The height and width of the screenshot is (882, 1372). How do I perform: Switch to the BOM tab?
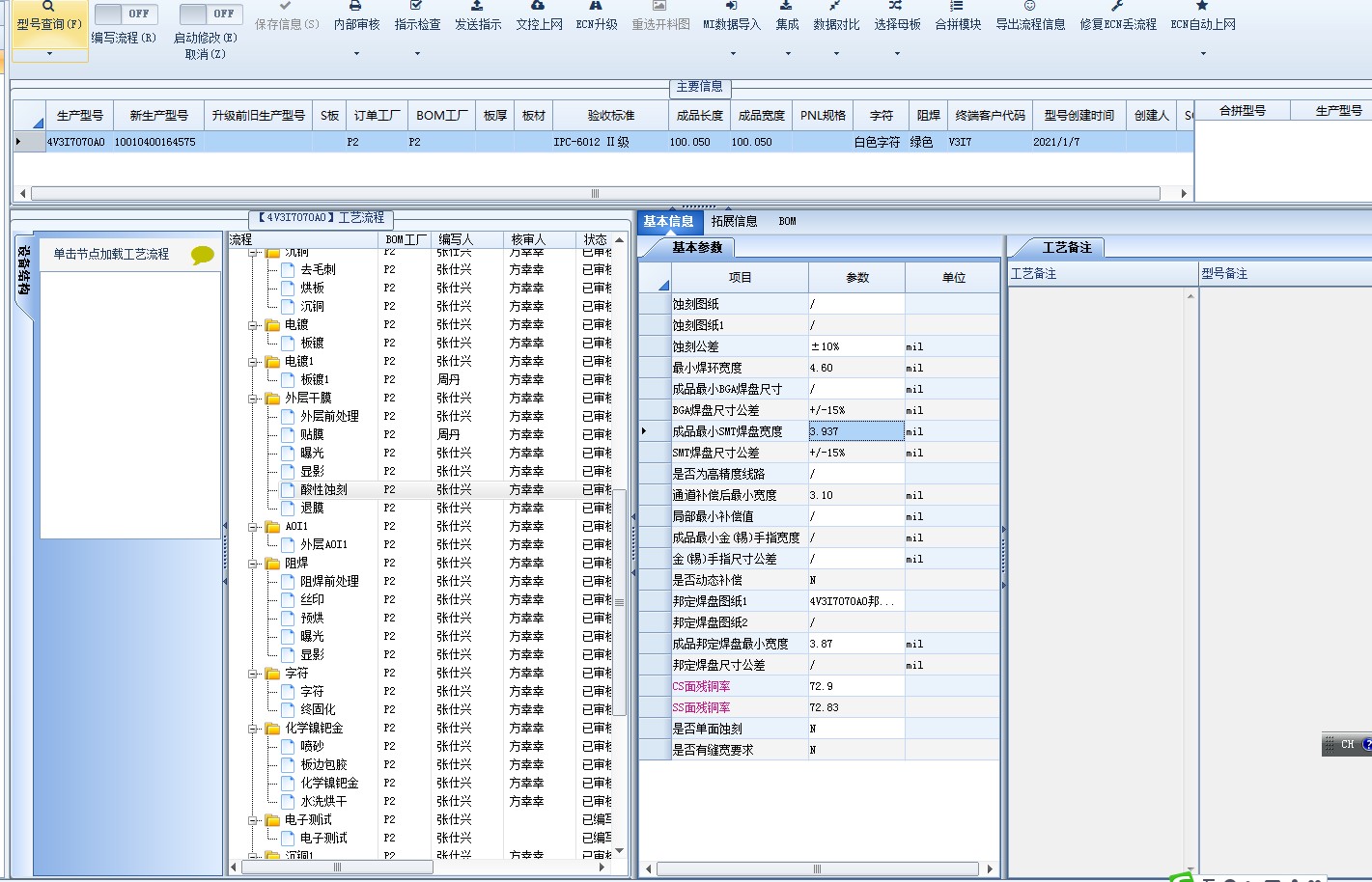click(787, 222)
